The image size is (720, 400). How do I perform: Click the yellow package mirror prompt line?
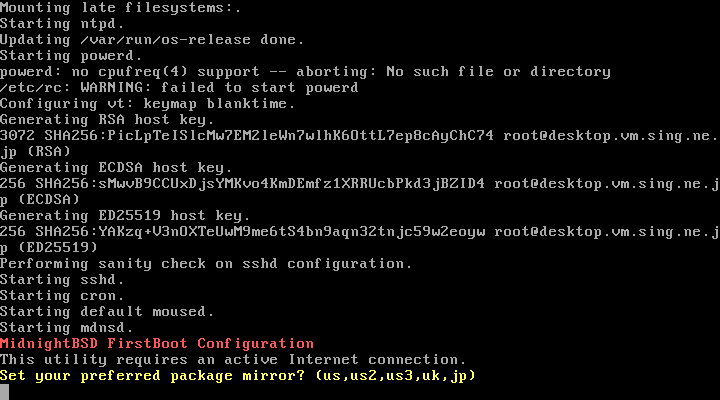click(x=237, y=375)
